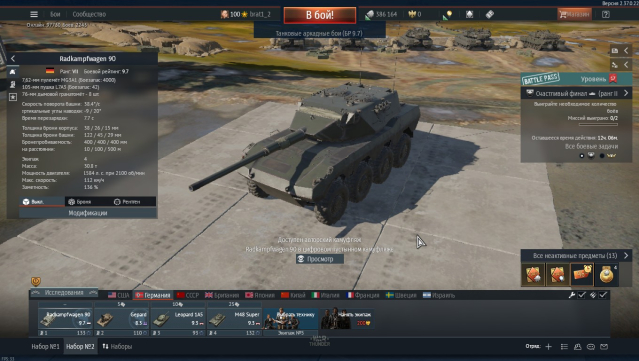Start battle with В бой! button

click(320, 15)
